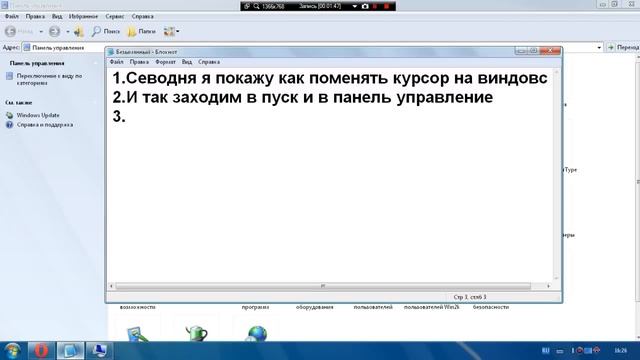
Task: Open Вид menu in Notepad
Action: coord(187,62)
